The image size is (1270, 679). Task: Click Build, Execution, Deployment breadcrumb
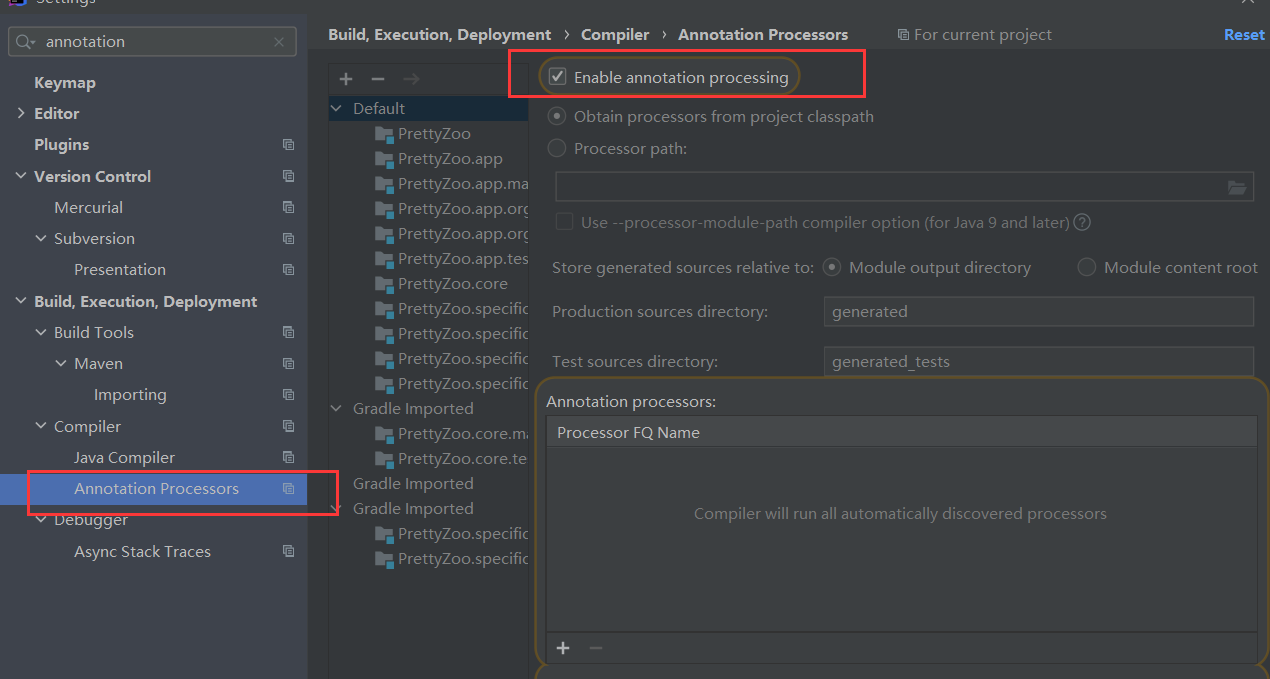(x=439, y=35)
